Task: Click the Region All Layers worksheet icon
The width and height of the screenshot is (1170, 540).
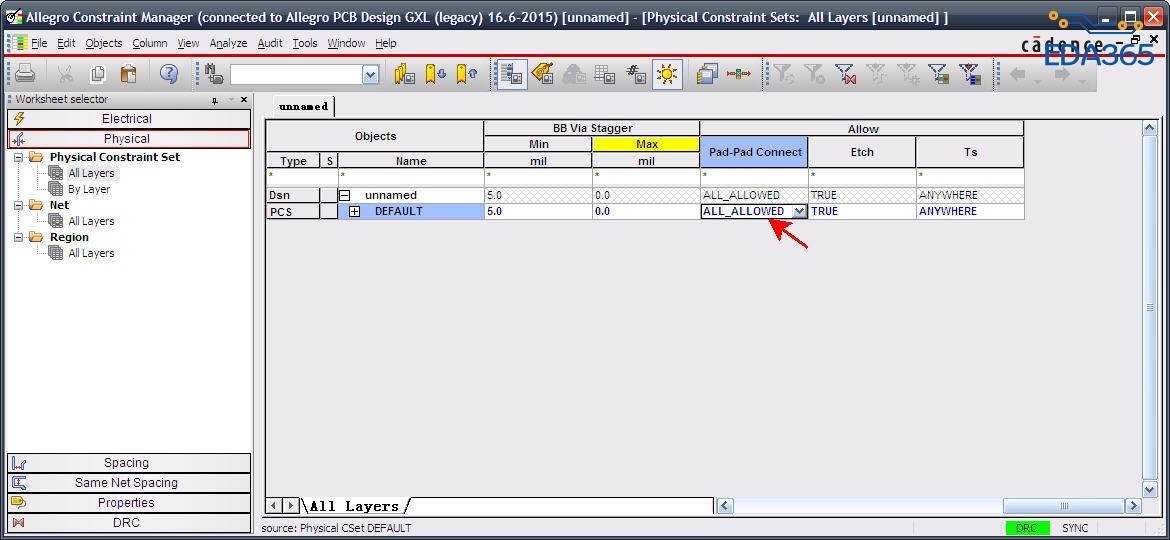Action: pyautogui.click(x=55, y=253)
